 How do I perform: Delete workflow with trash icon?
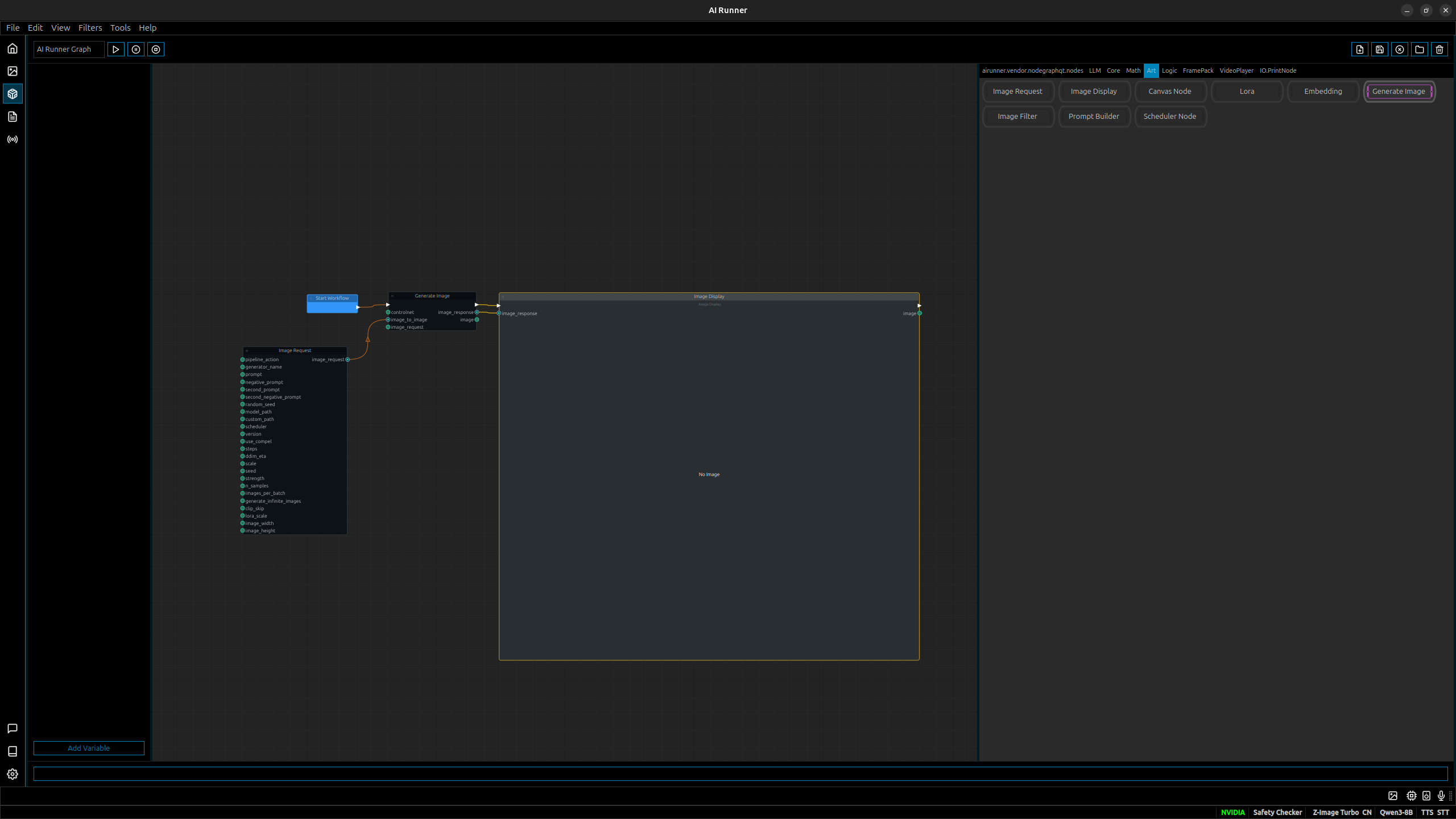(1439, 49)
